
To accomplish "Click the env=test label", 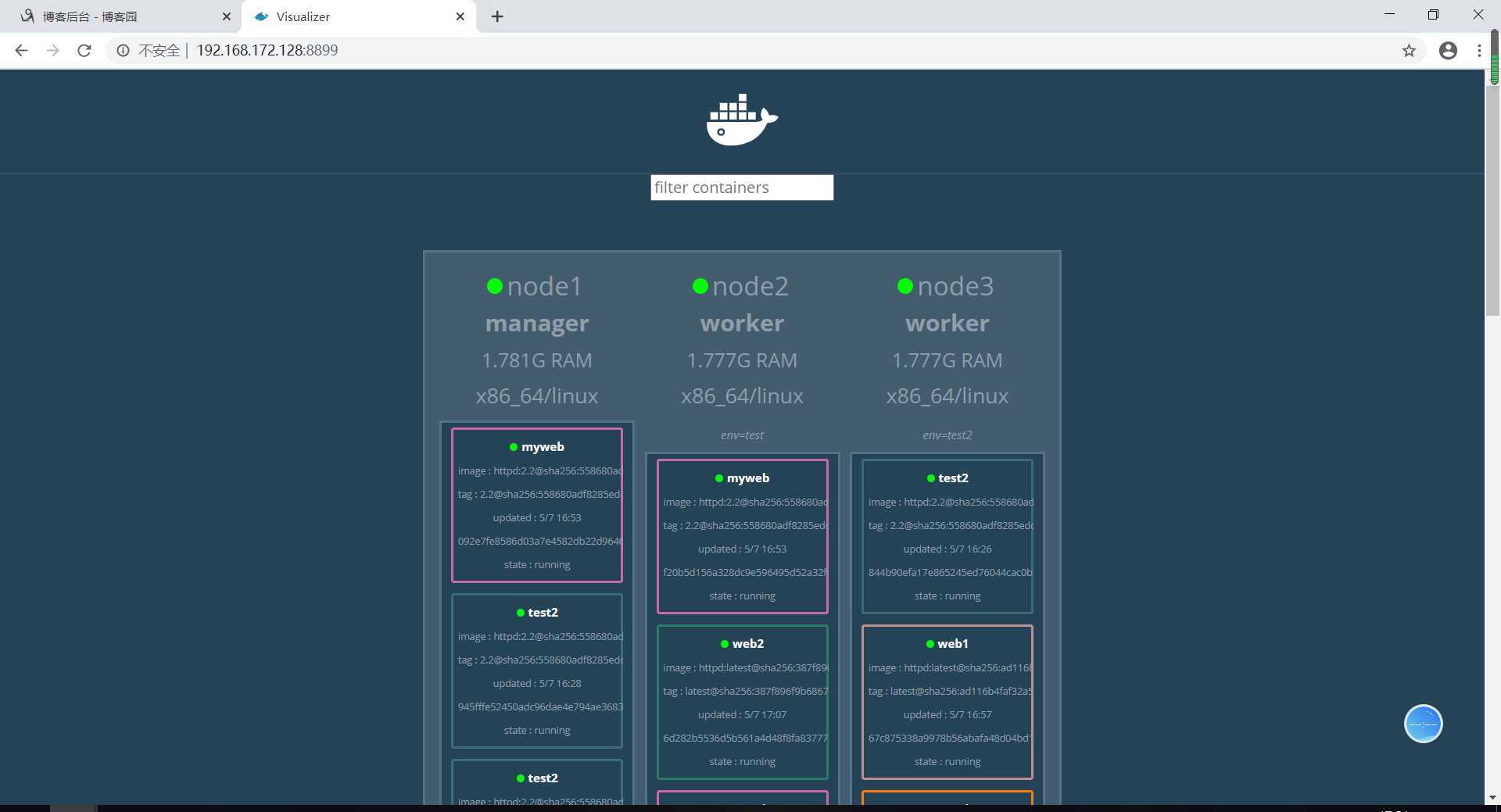I will 742,435.
